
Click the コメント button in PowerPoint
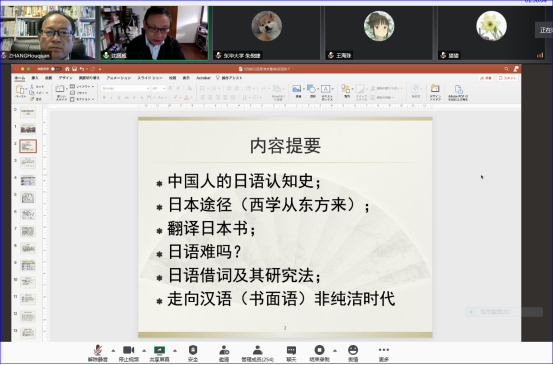[507, 78]
